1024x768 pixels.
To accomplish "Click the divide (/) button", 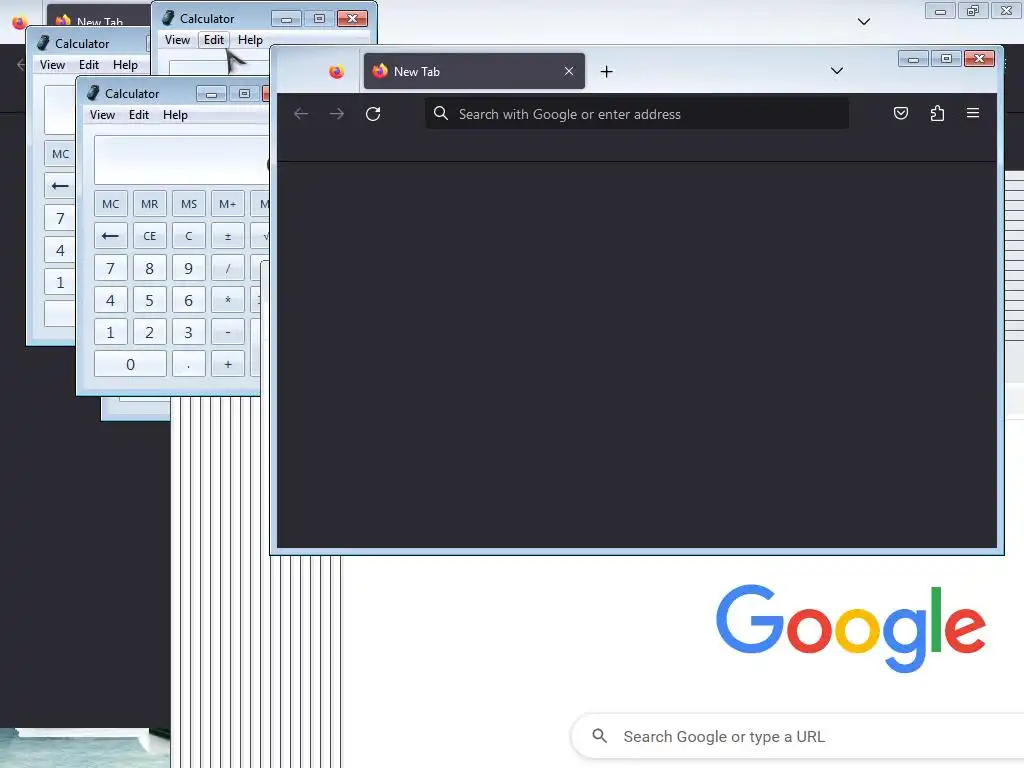I will 227,268.
